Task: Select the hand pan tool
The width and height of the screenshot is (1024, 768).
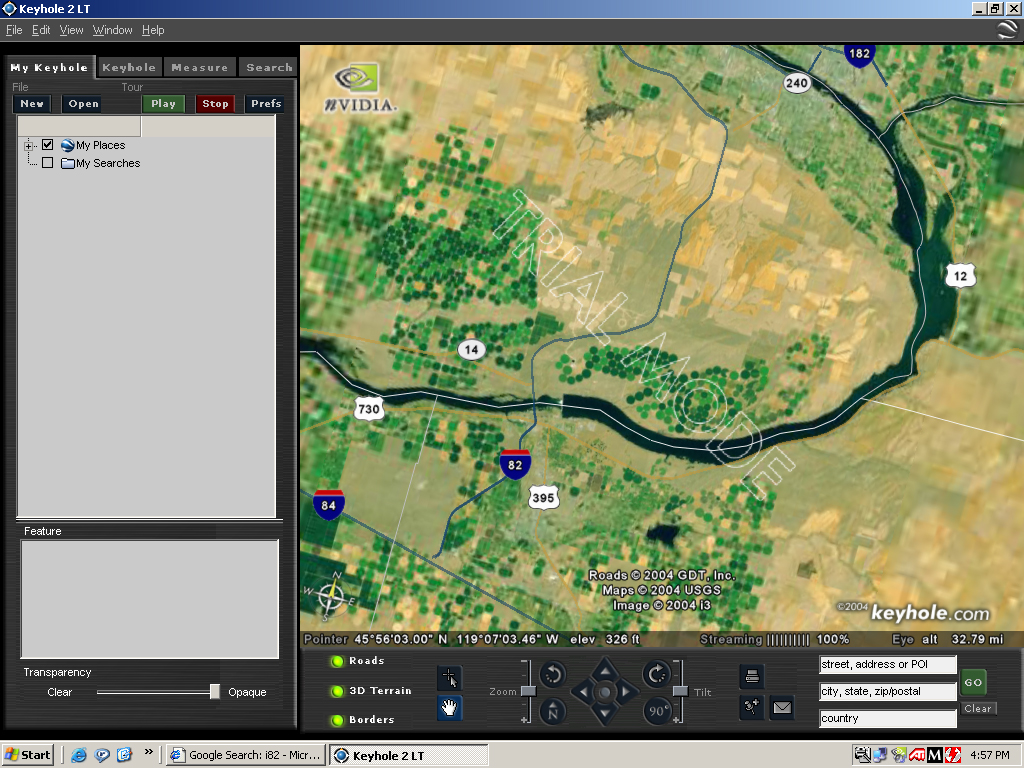Action: click(449, 707)
